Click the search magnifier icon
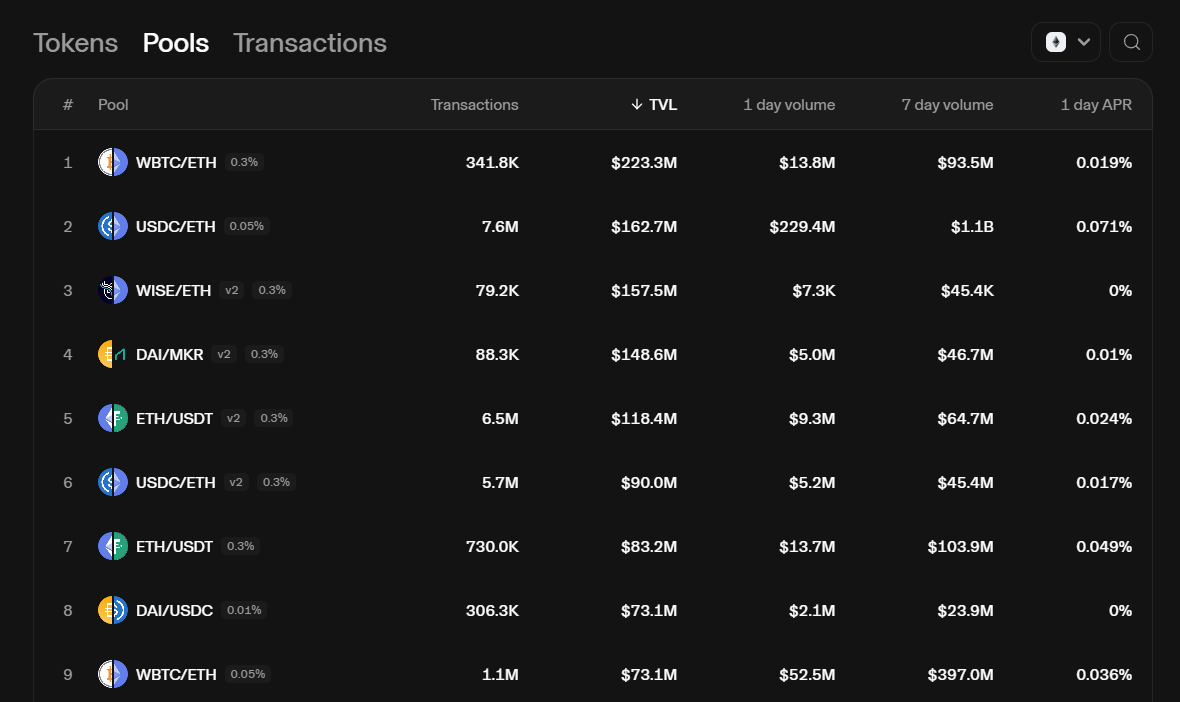 pos(1131,42)
